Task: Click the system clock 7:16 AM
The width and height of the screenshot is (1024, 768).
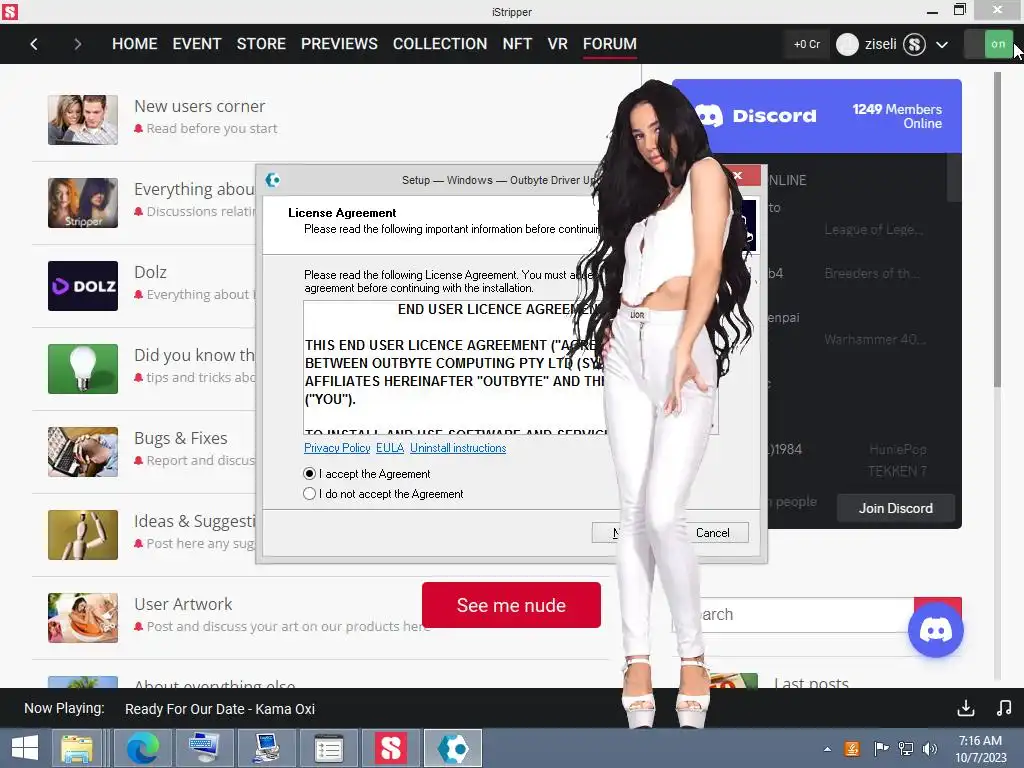Action: (980, 741)
